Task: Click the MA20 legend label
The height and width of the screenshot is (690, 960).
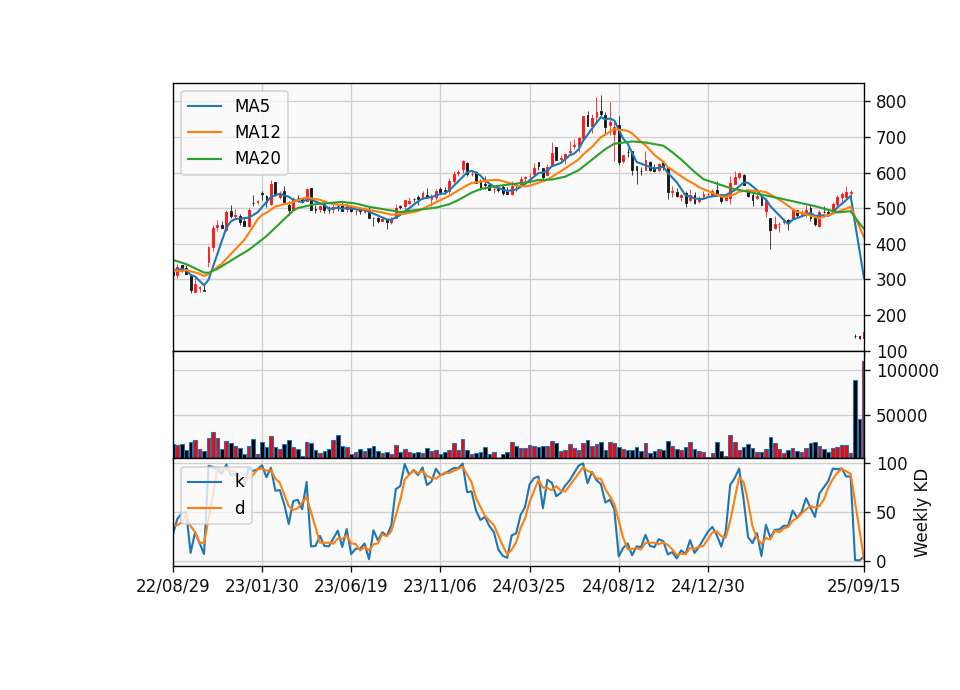Action: pos(257,158)
